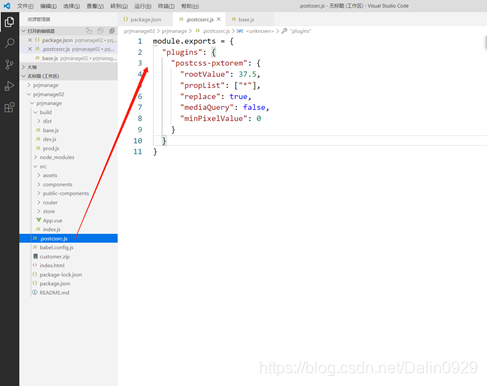Image resolution: width=487 pixels, height=386 pixels.
Task: Click the VS Code logo icon
Action: (7, 6)
